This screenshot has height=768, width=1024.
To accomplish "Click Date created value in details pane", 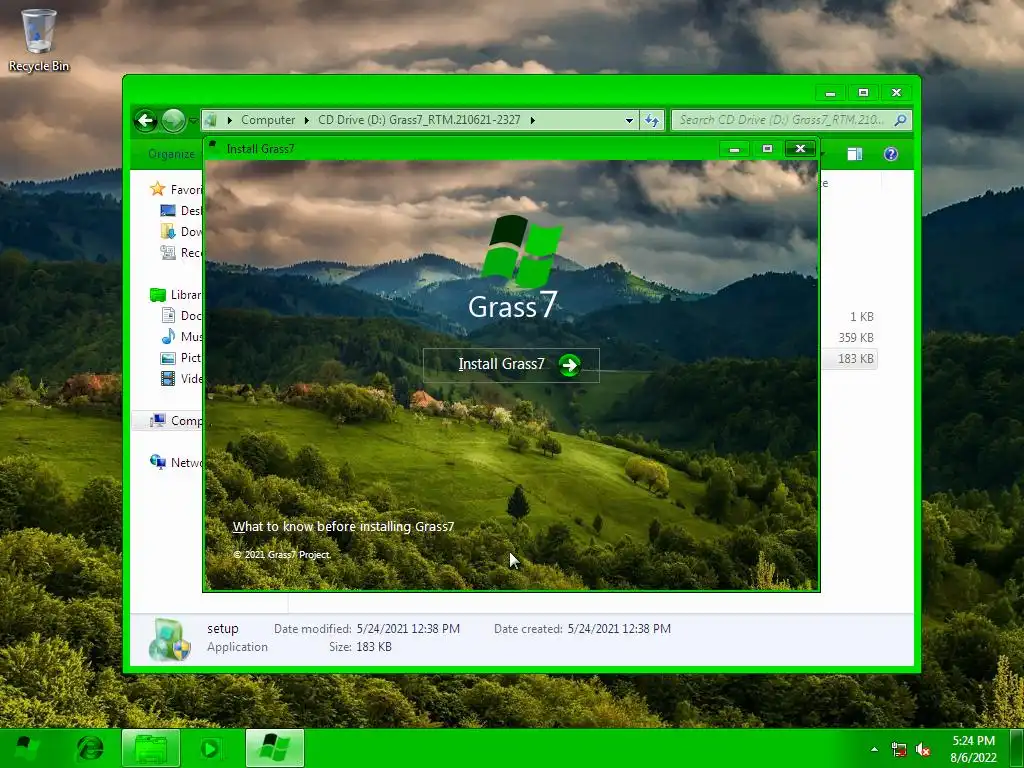I will [619, 628].
